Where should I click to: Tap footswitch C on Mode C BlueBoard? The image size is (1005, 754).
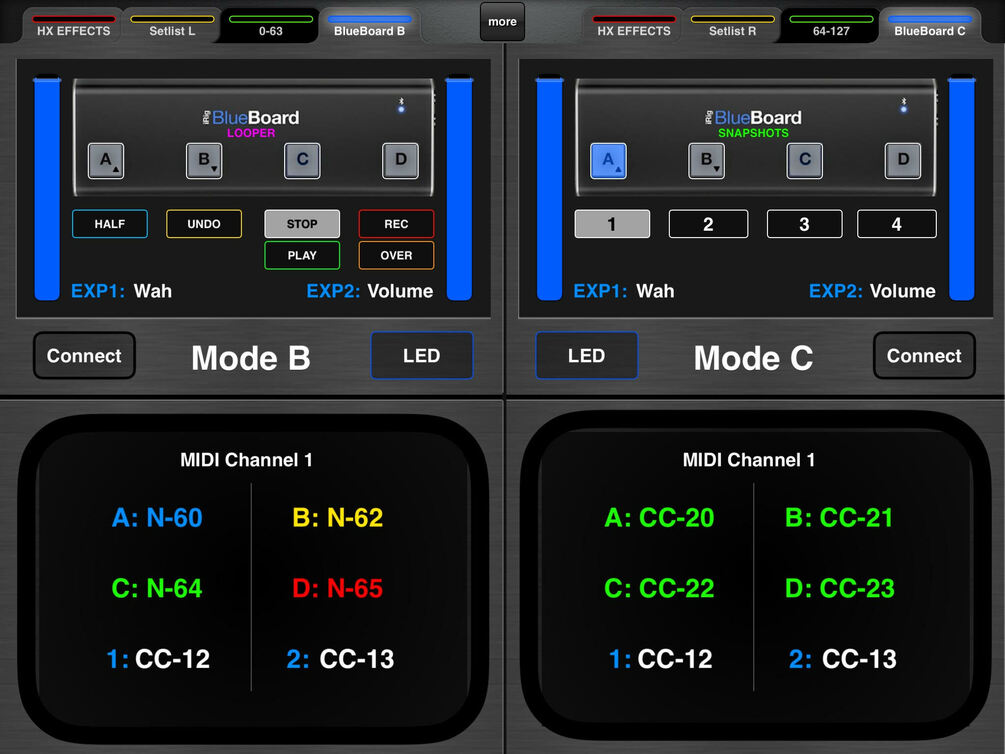click(804, 160)
